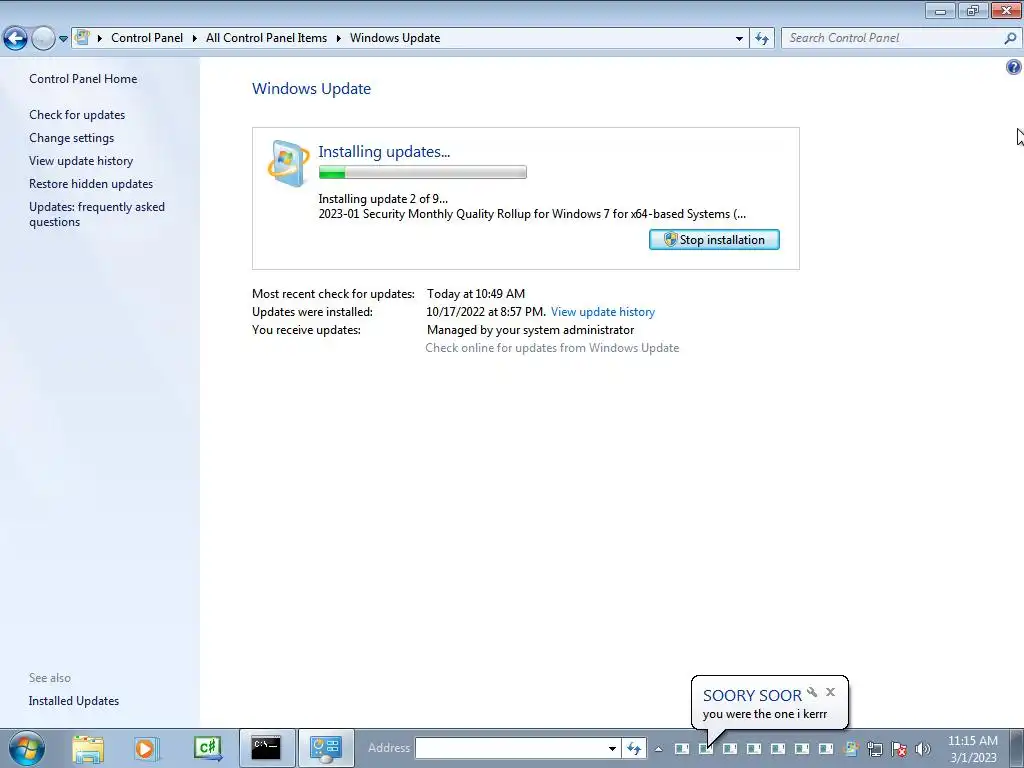Open notification balloon wrench settings icon

pos(812,692)
